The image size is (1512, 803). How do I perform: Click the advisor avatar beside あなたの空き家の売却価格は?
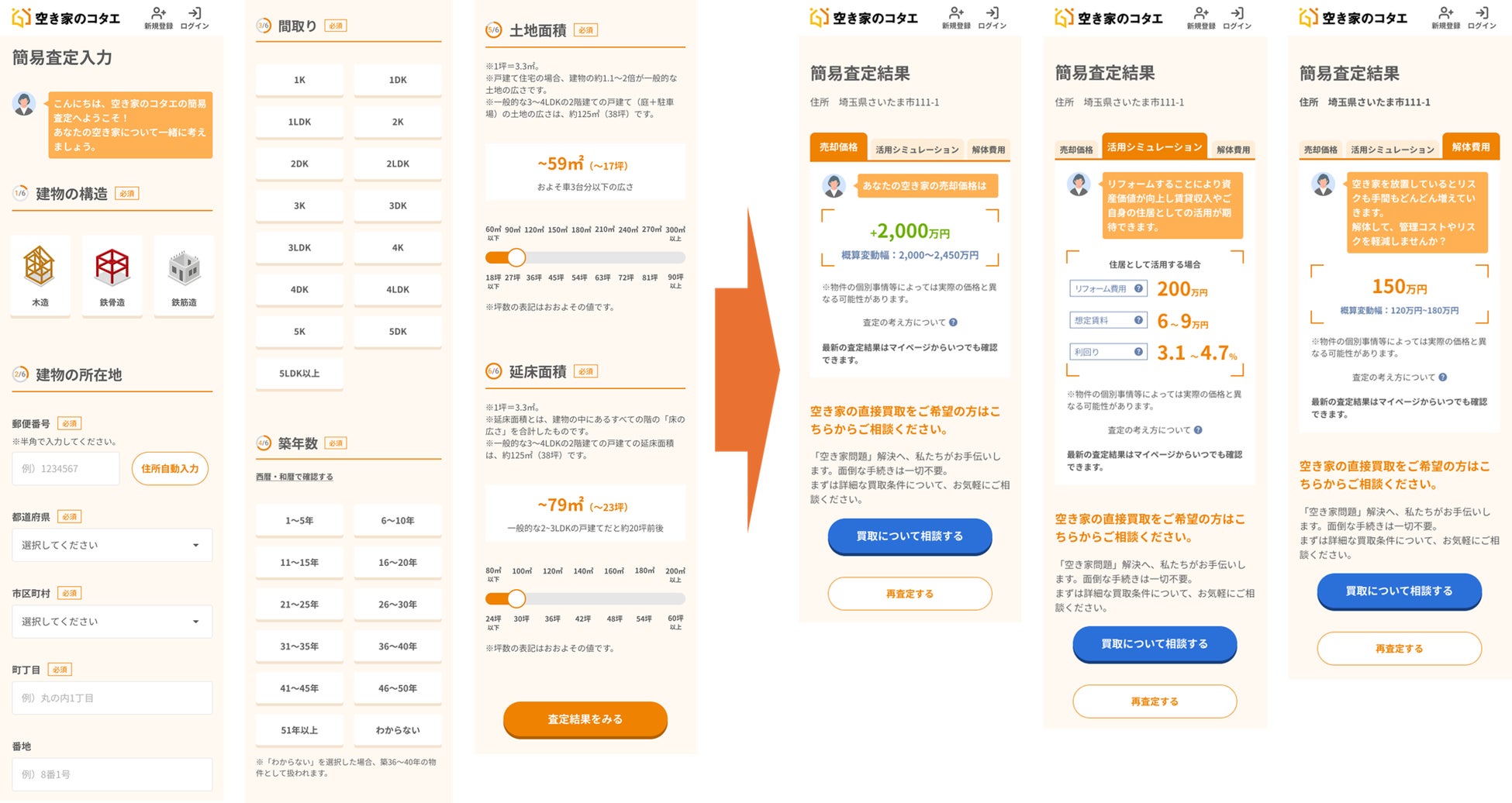[834, 186]
